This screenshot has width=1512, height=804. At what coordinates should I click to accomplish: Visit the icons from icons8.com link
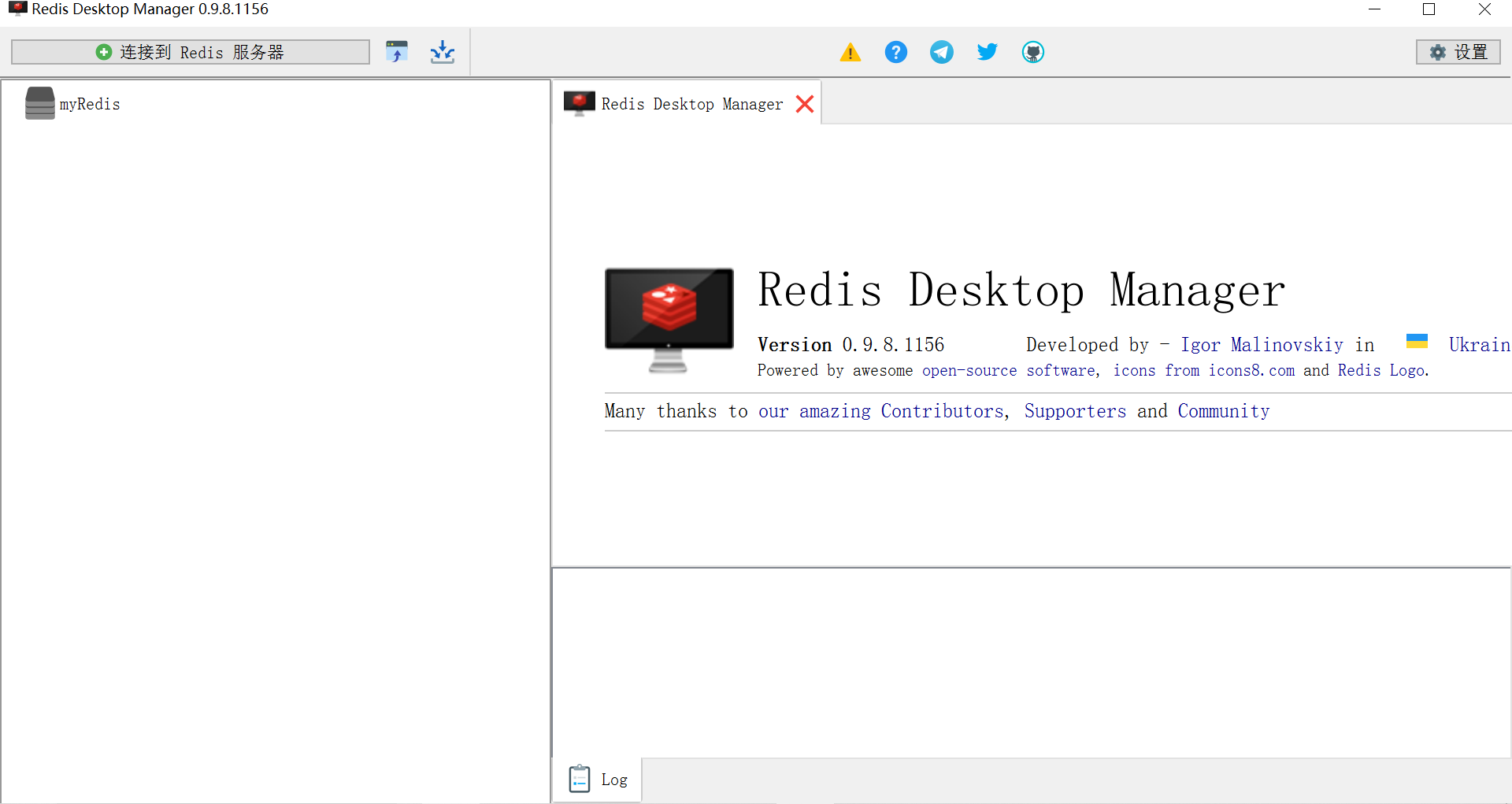(1203, 371)
